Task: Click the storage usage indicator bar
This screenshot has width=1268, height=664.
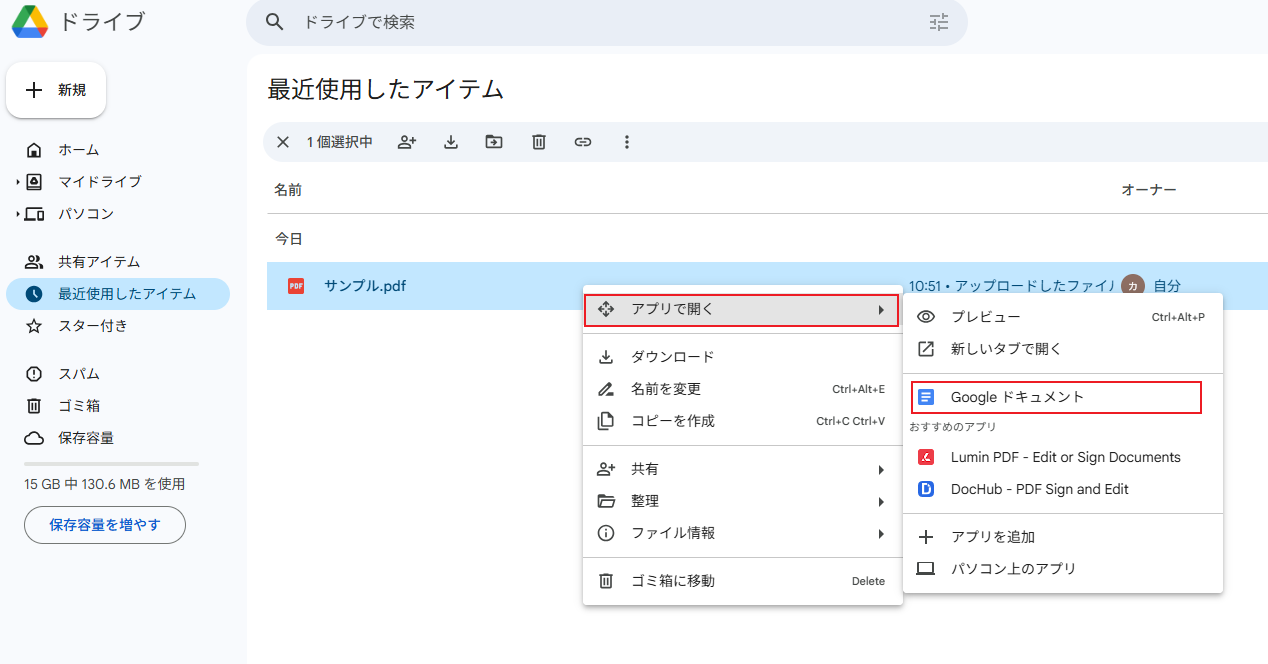Action: tap(110, 462)
